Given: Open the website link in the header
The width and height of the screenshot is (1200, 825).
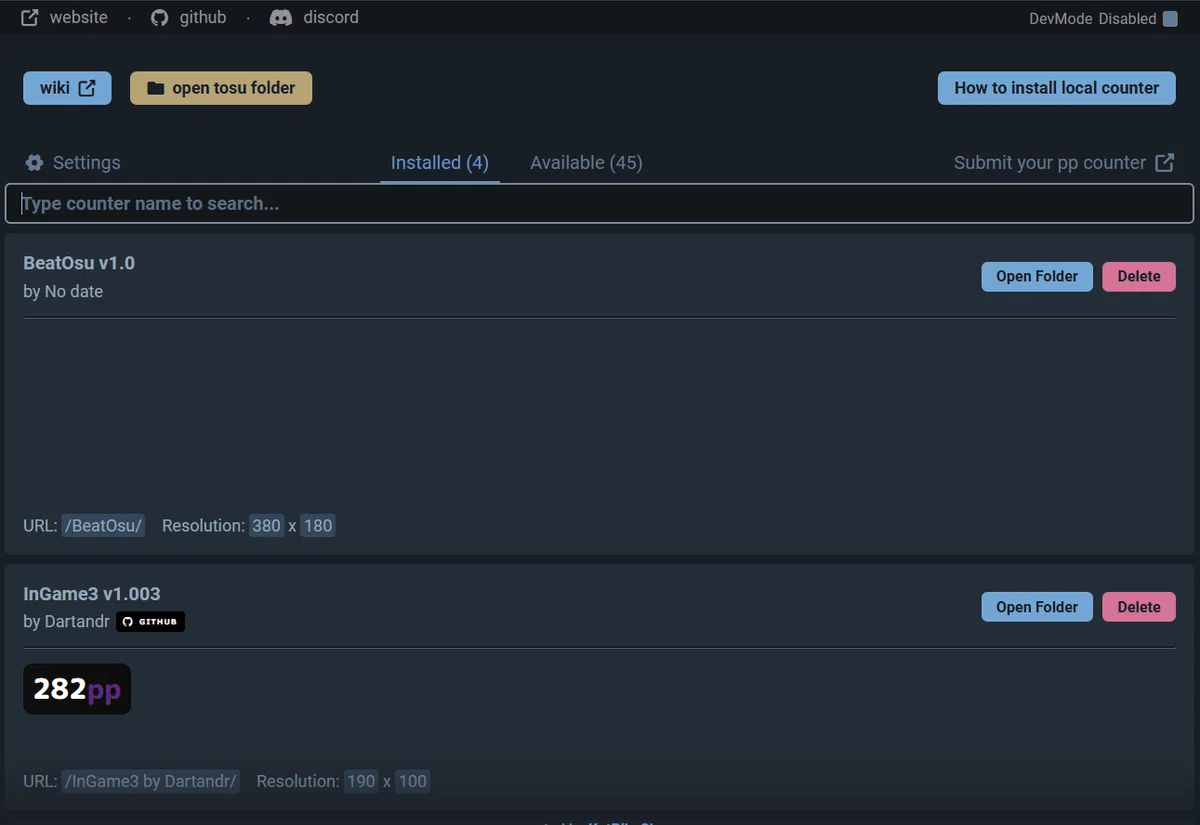Looking at the screenshot, I should (64, 18).
